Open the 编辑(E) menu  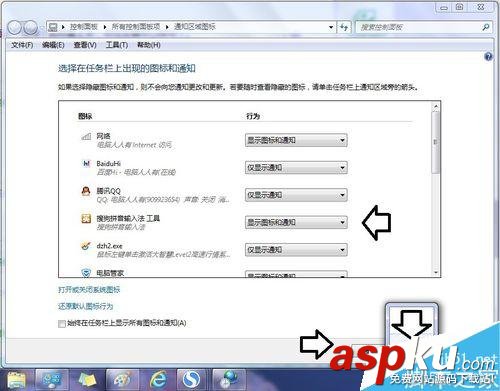pyautogui.click(x=53, y=45)
